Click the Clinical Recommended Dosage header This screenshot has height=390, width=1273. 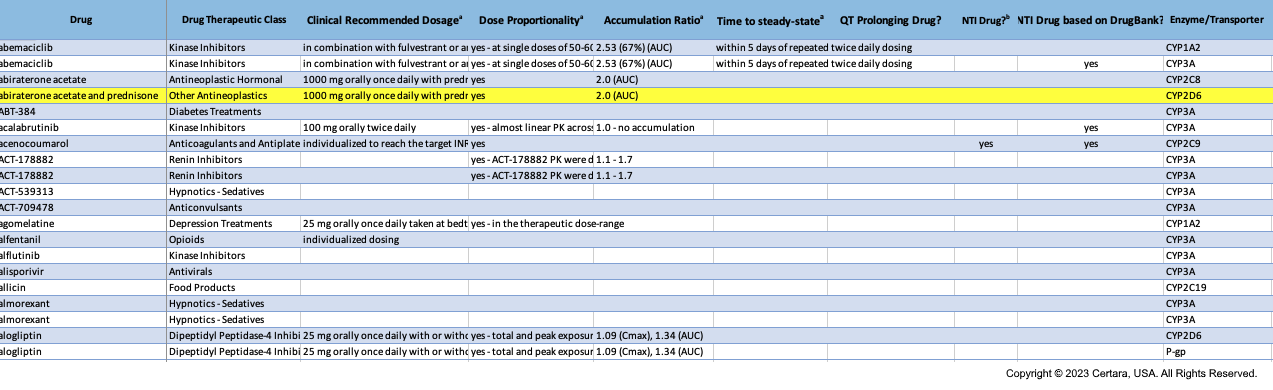(384, 20)
